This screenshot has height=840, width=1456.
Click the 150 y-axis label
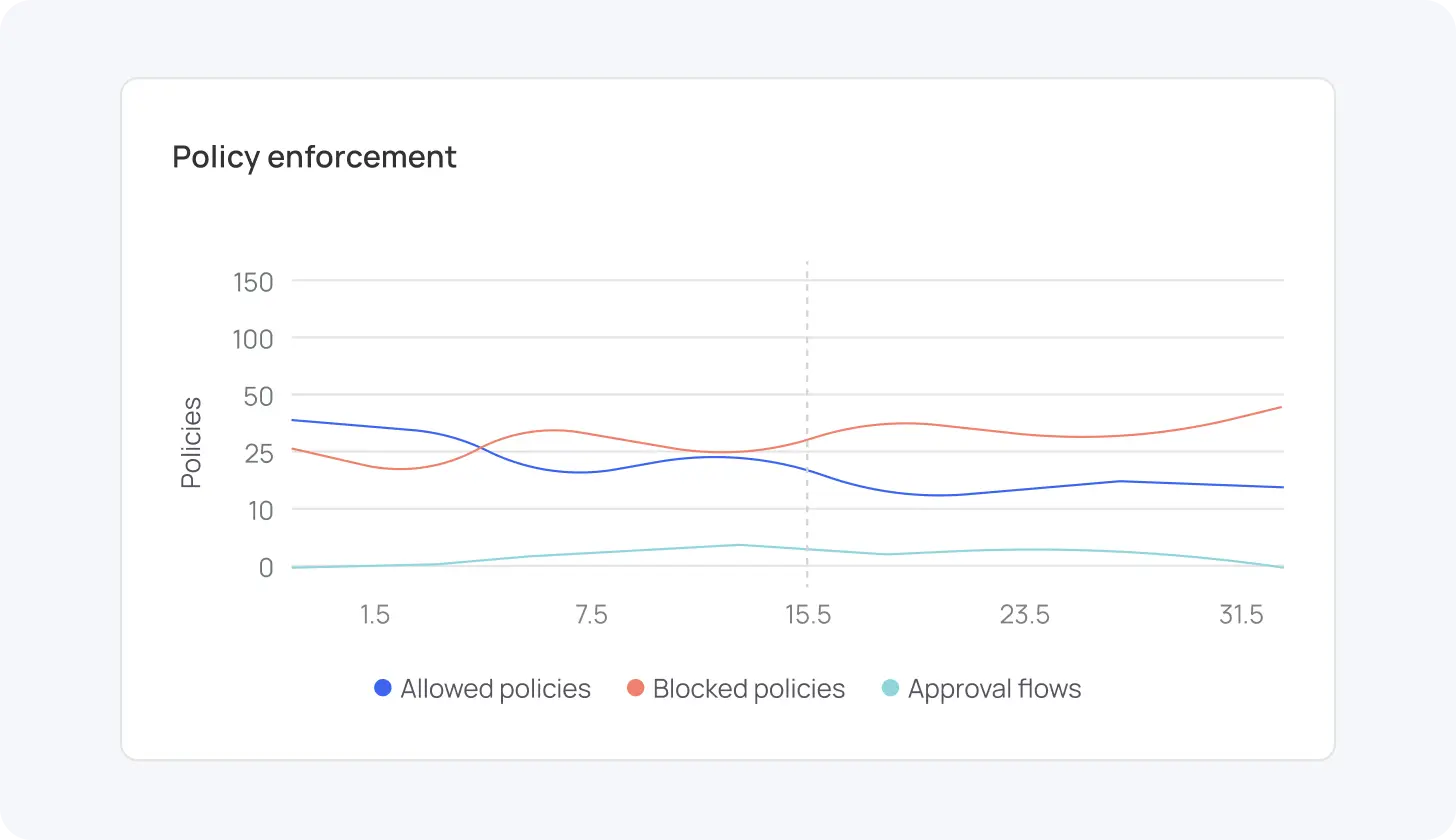pos(252,282)
